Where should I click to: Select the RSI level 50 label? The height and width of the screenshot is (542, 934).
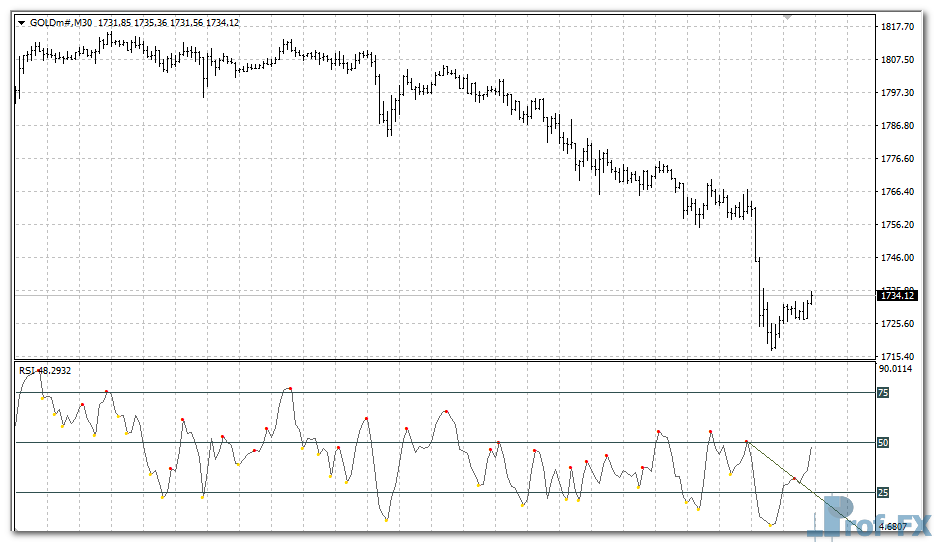coord(883,442)
